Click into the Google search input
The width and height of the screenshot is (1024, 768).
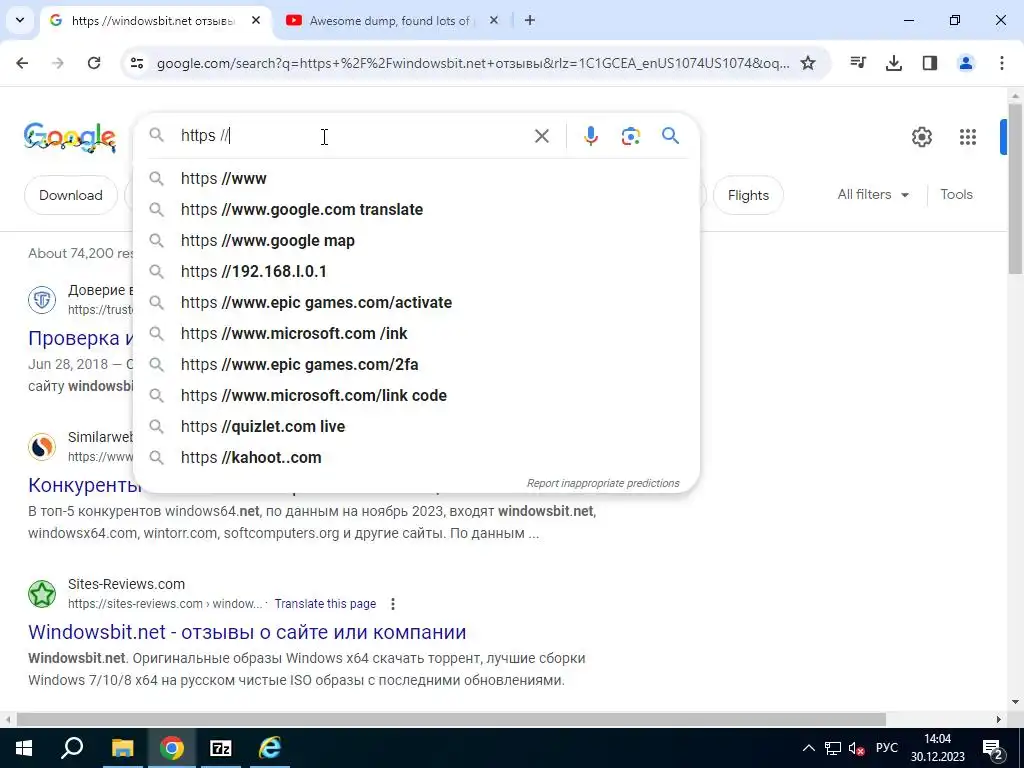pyautogui.click(x=353, y=136)
